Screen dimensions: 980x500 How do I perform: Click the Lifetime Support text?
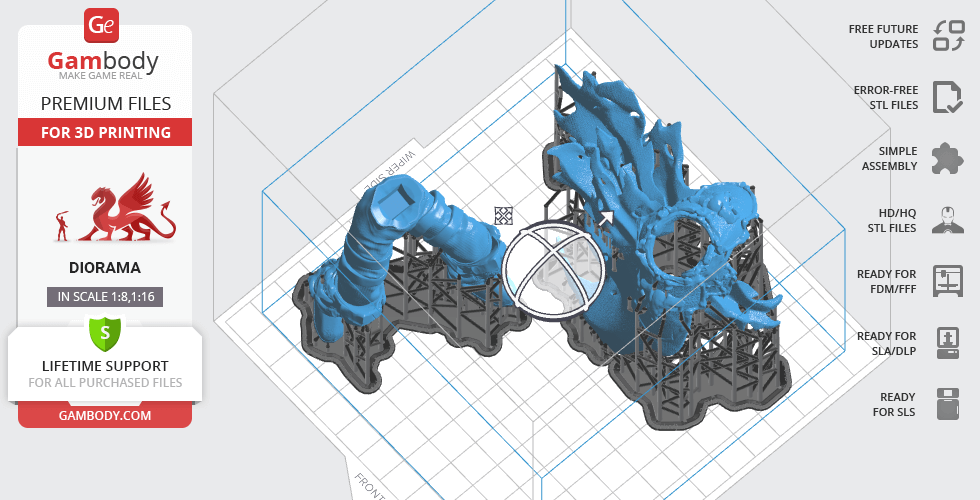click(x=105, y=366)
